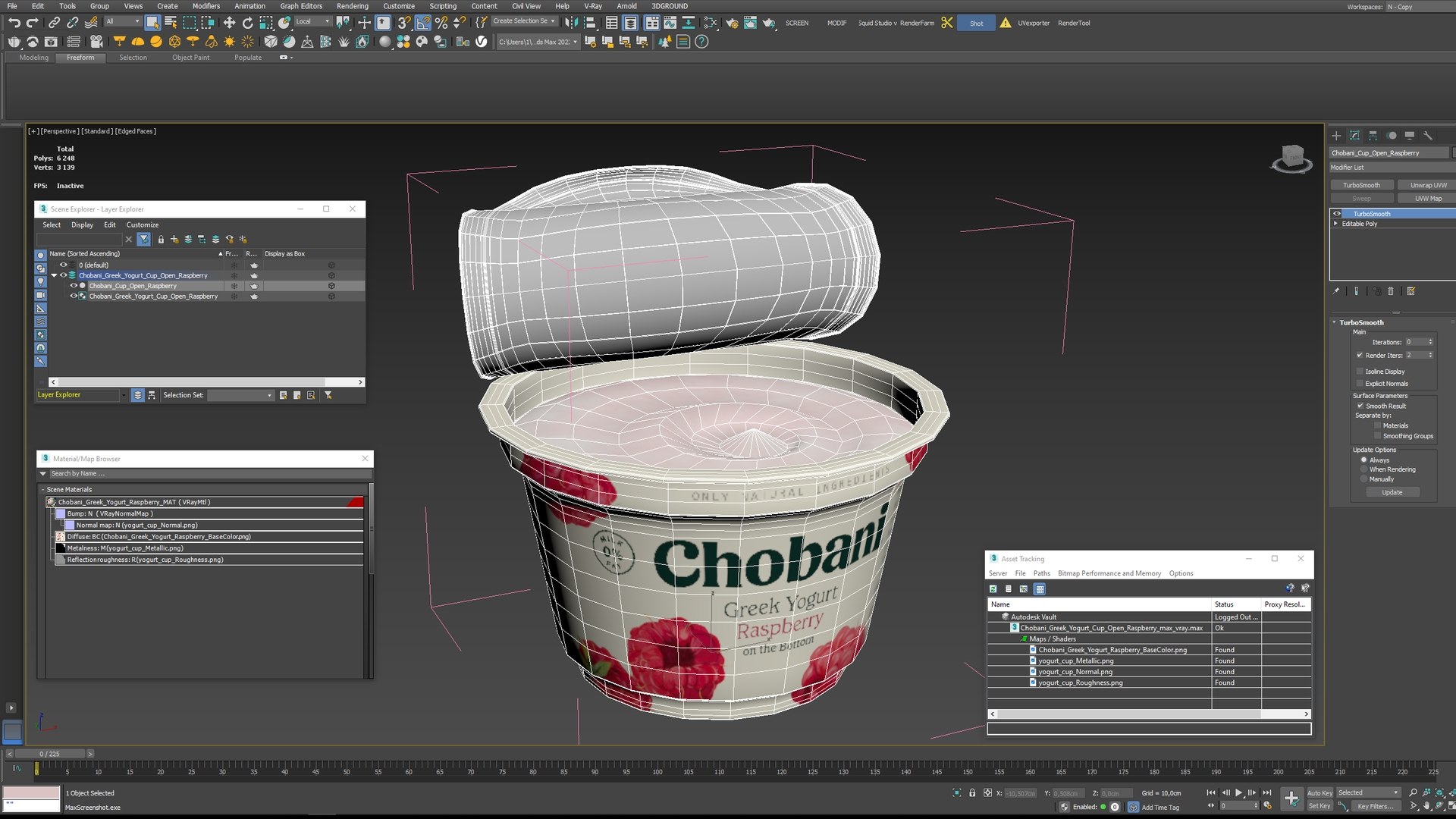Open the Mirror tool

[571, 23]
